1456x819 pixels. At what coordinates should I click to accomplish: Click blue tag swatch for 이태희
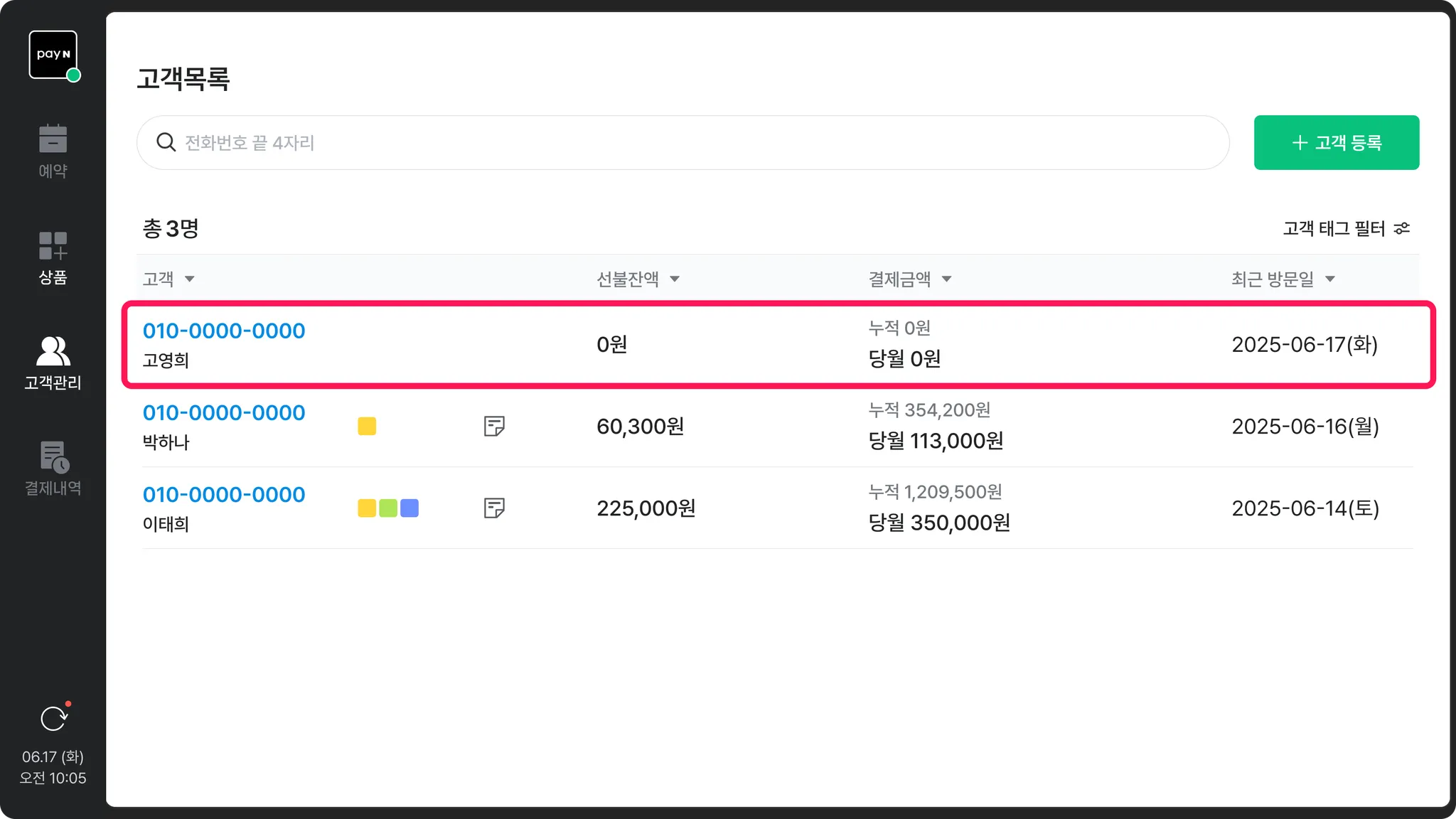[x=409, y=508]
